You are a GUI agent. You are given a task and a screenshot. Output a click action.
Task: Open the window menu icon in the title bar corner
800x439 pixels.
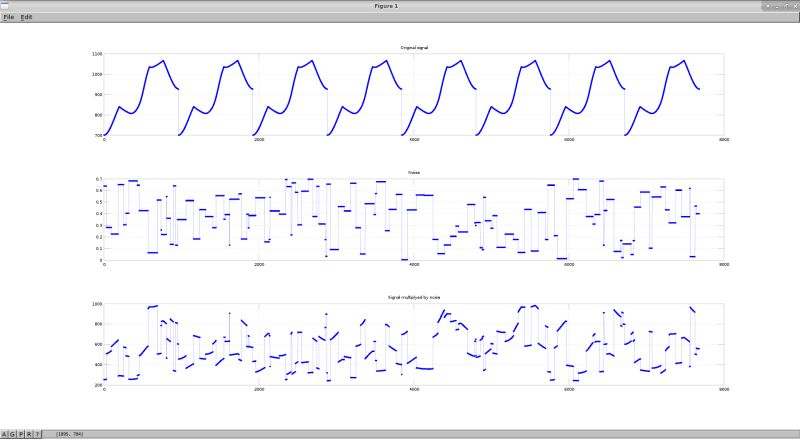[x=5, y=6]
